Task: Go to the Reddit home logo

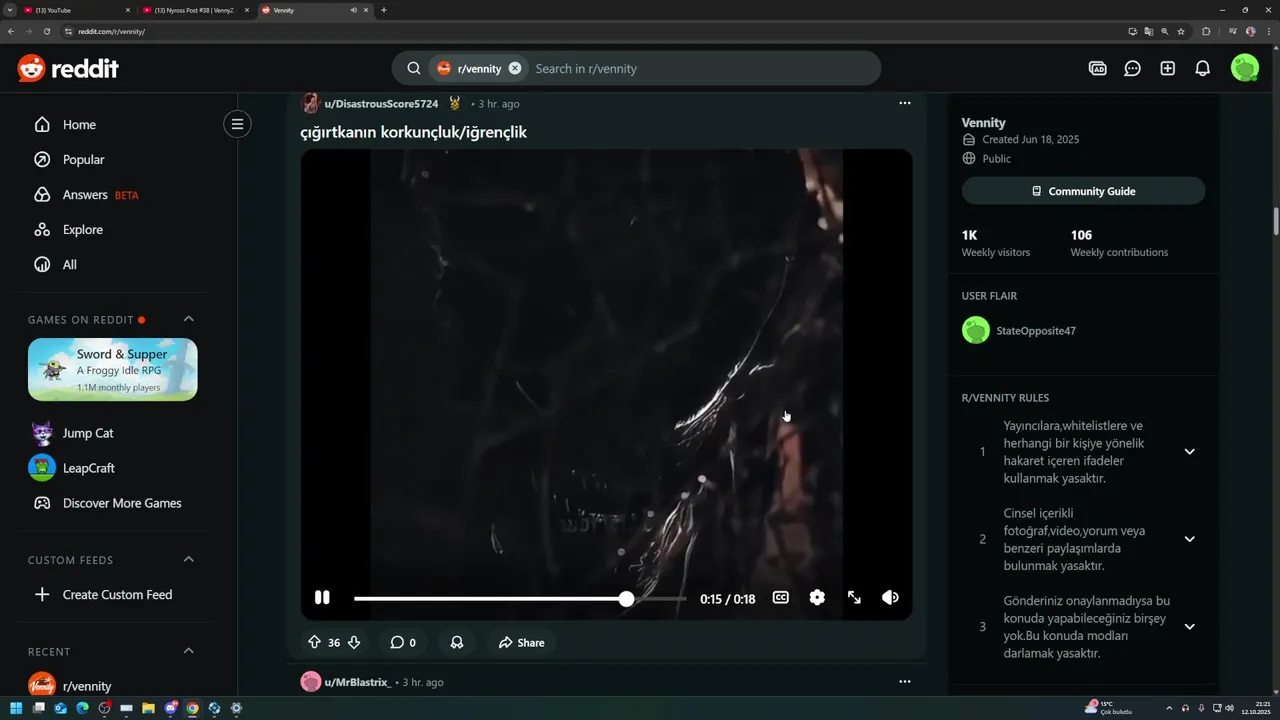Action: (x=68, y=68)
